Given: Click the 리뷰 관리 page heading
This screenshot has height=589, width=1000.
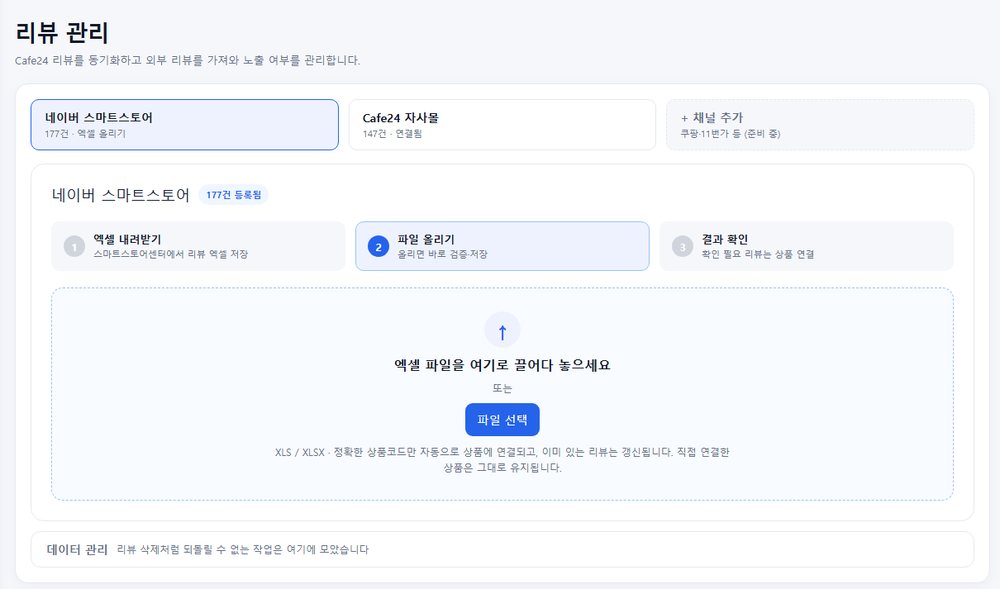Looking at the screenshot, I should [x=62, y=33].
